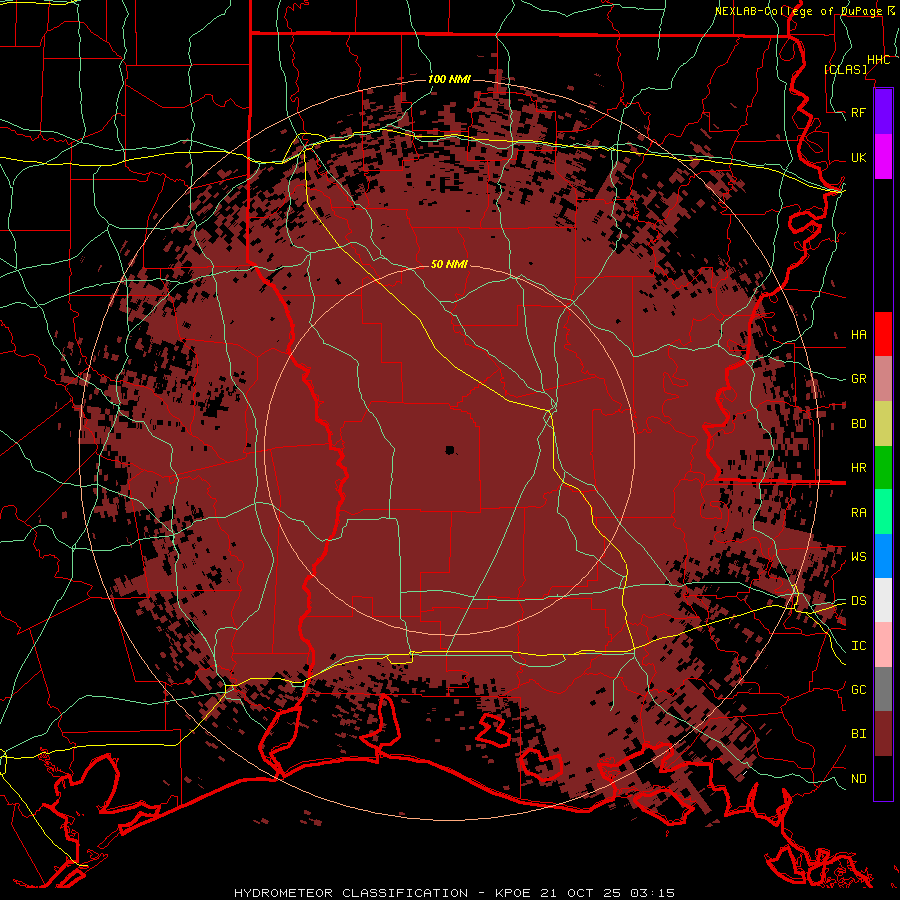Viewport: 900px width, 900px height.
Task: Click the 03:15 timestamp
Action: tap(652, 893)
